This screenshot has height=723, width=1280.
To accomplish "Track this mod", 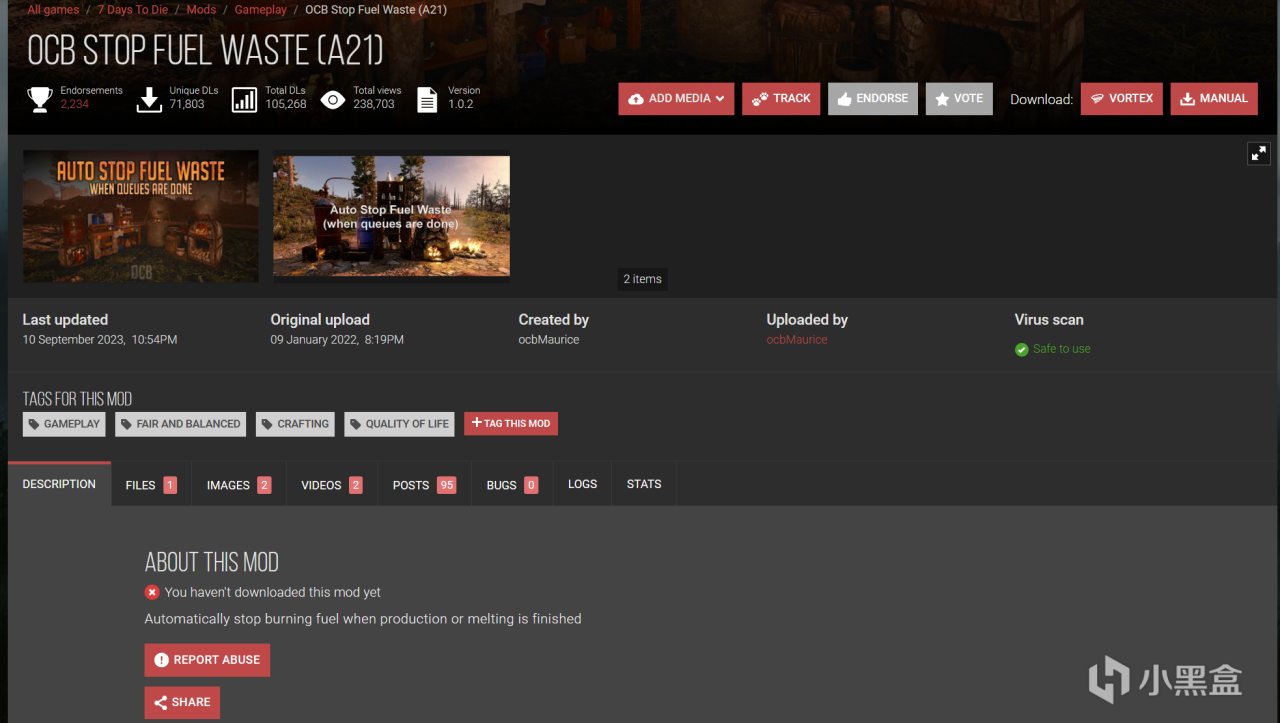I will [781, 99].
